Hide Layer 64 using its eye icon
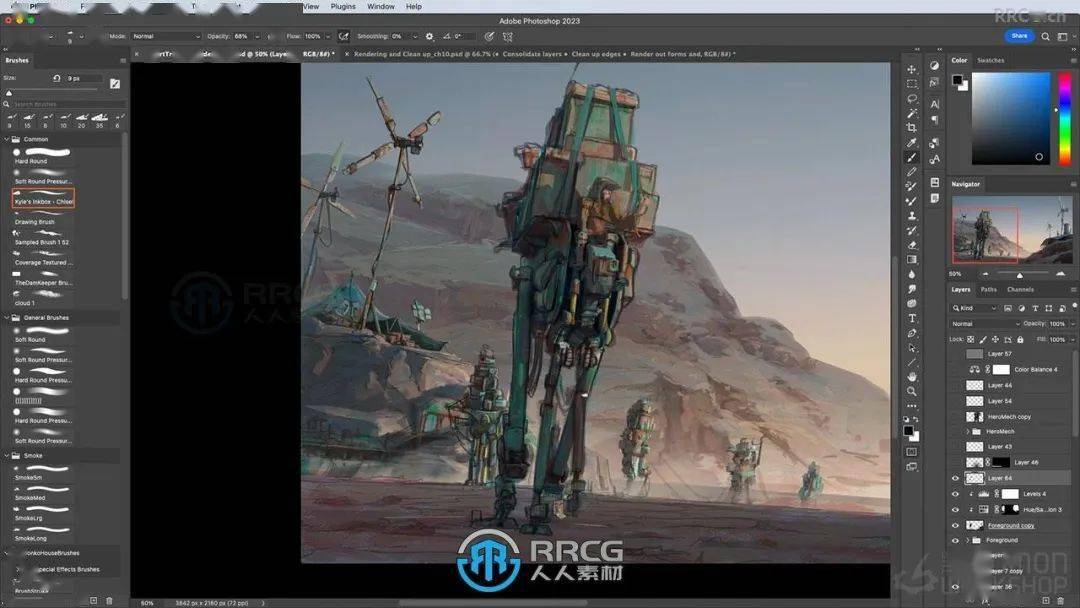This screenshot has height=608, width=1080. click(x=955, y=478)
